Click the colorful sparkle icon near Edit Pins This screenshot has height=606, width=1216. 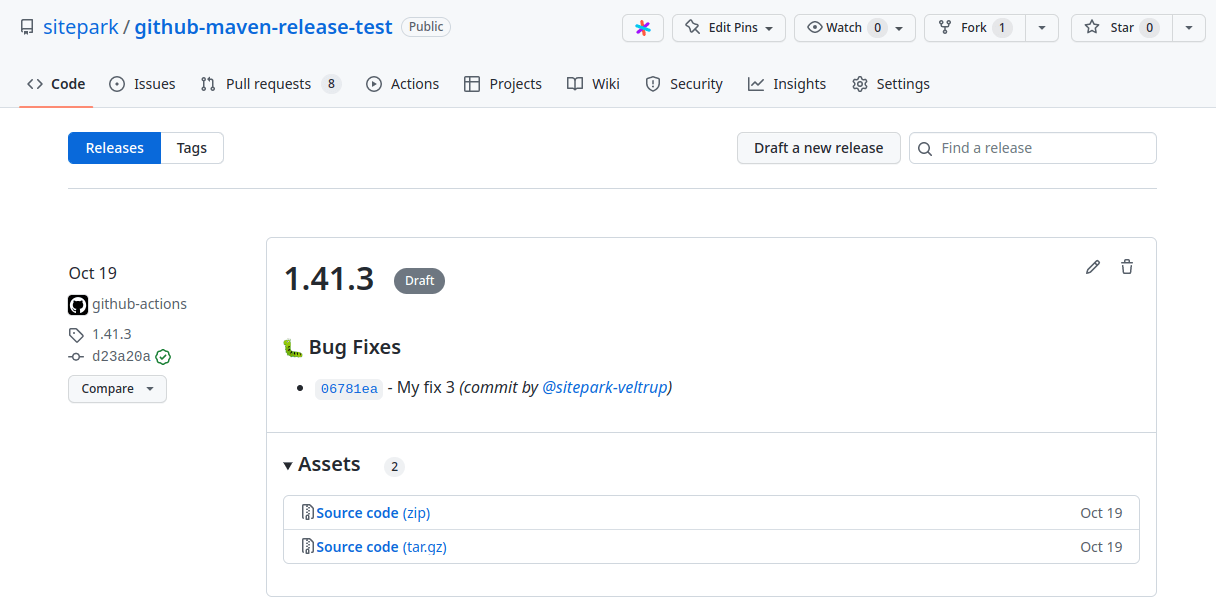click(643, 27)
